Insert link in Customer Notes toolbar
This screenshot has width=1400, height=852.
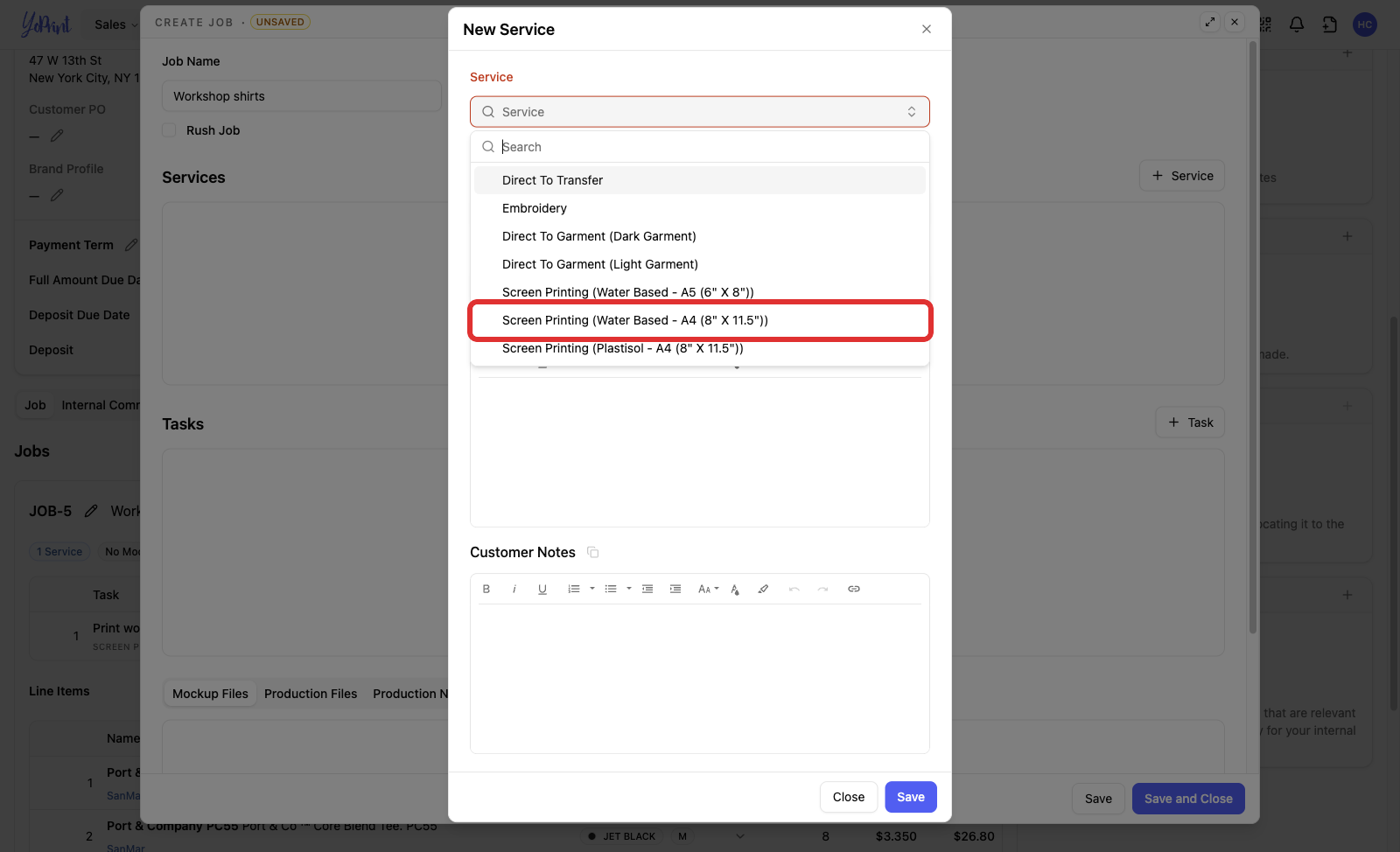coord(854,589)
